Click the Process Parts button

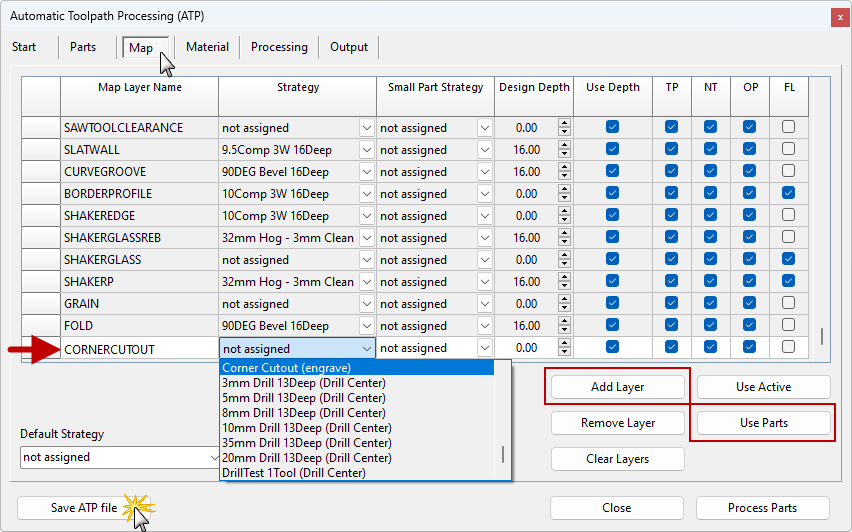click(x=762, y=508)
